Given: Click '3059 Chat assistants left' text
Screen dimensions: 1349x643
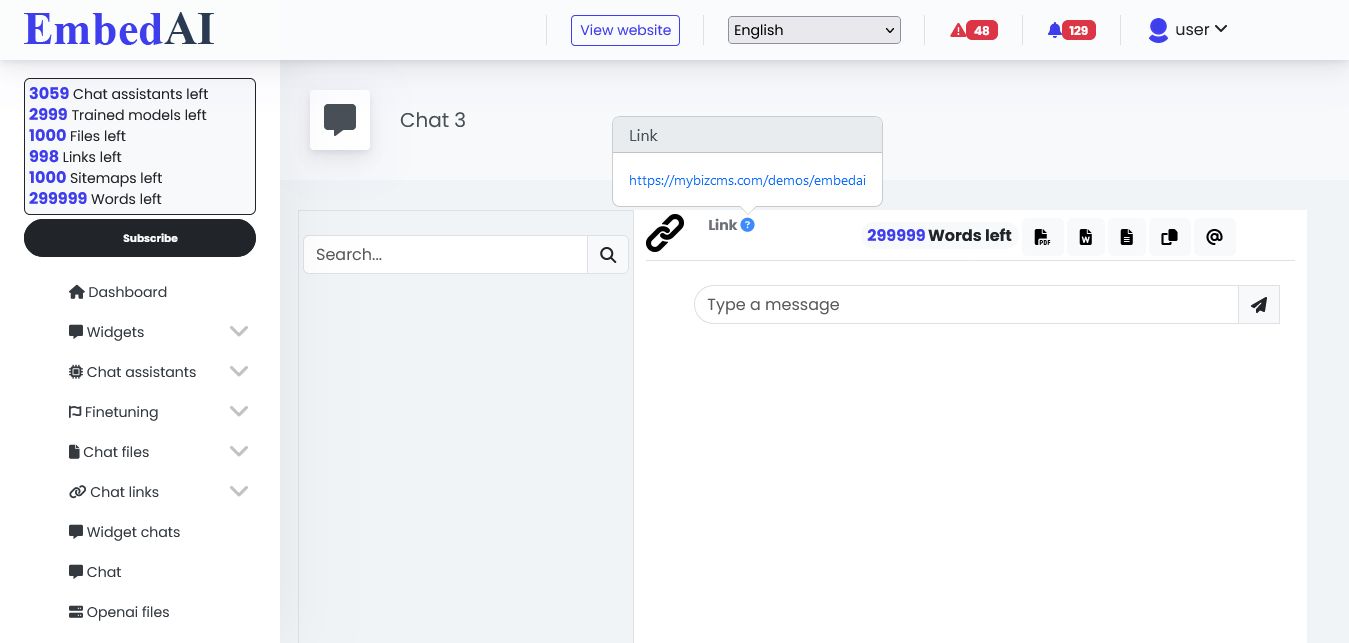Looking at the screenshot, I should (x=119, y=94).
